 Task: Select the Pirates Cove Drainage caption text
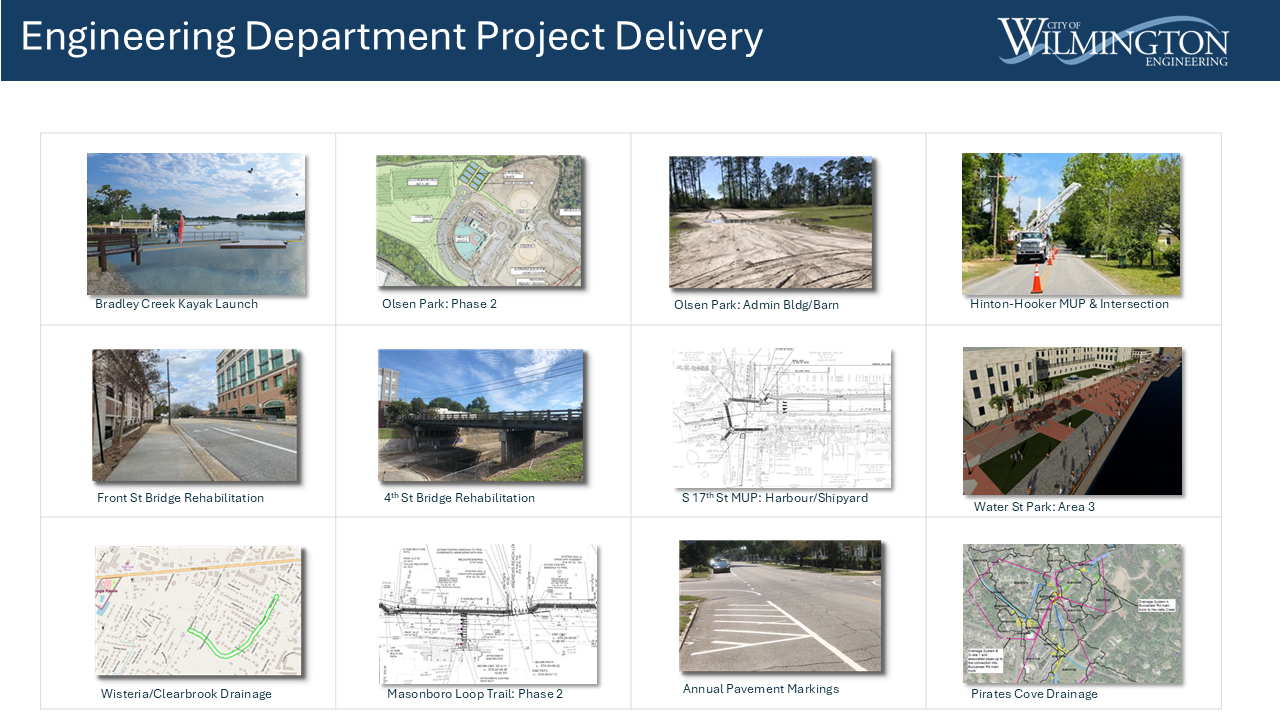(x=1034, y=693)
